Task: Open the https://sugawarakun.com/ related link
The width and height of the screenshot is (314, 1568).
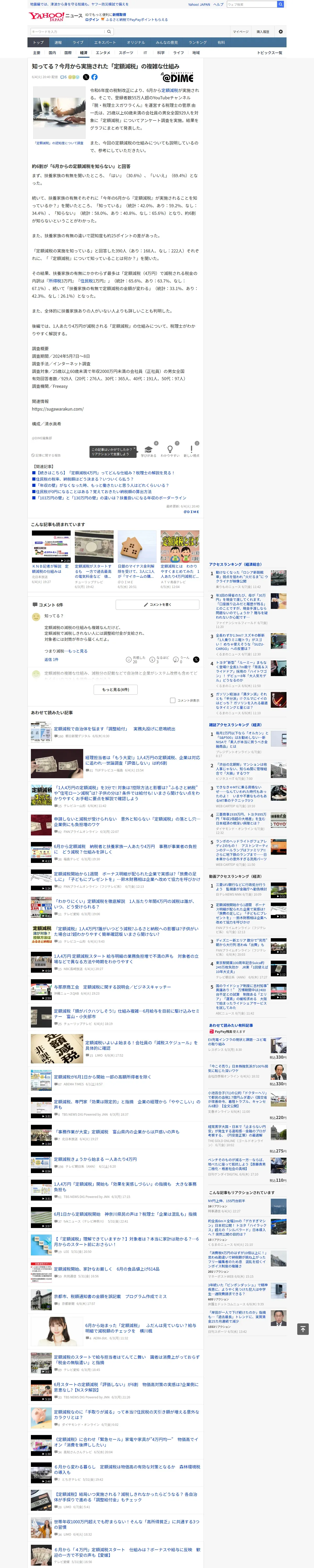Action: click(x=58, y=409)
